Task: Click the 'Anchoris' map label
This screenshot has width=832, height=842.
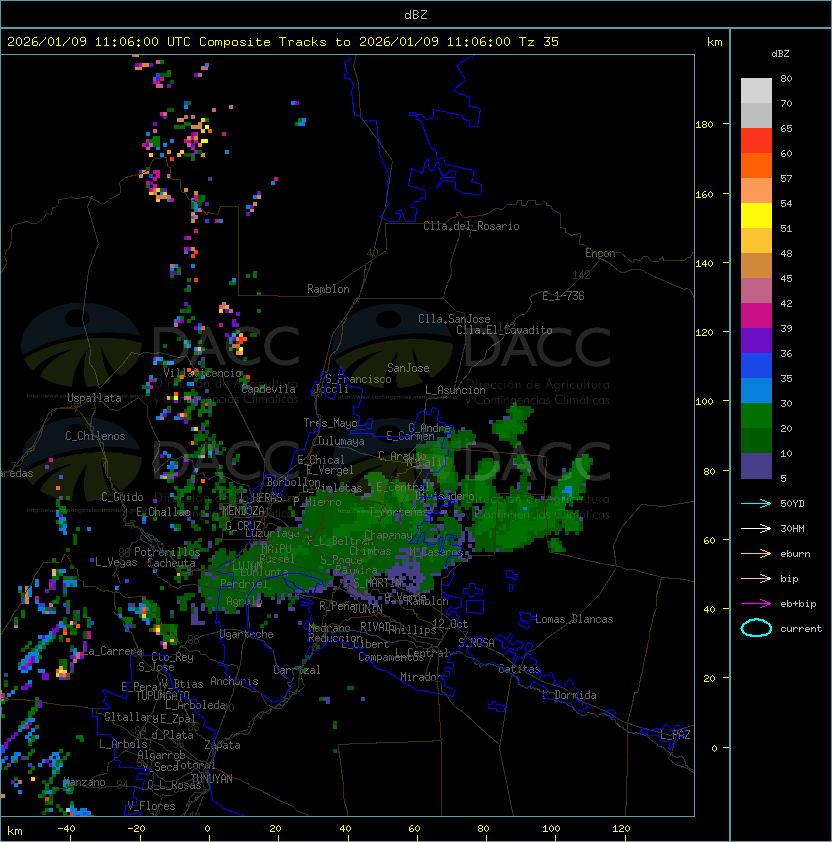Action: pos(234,681)
